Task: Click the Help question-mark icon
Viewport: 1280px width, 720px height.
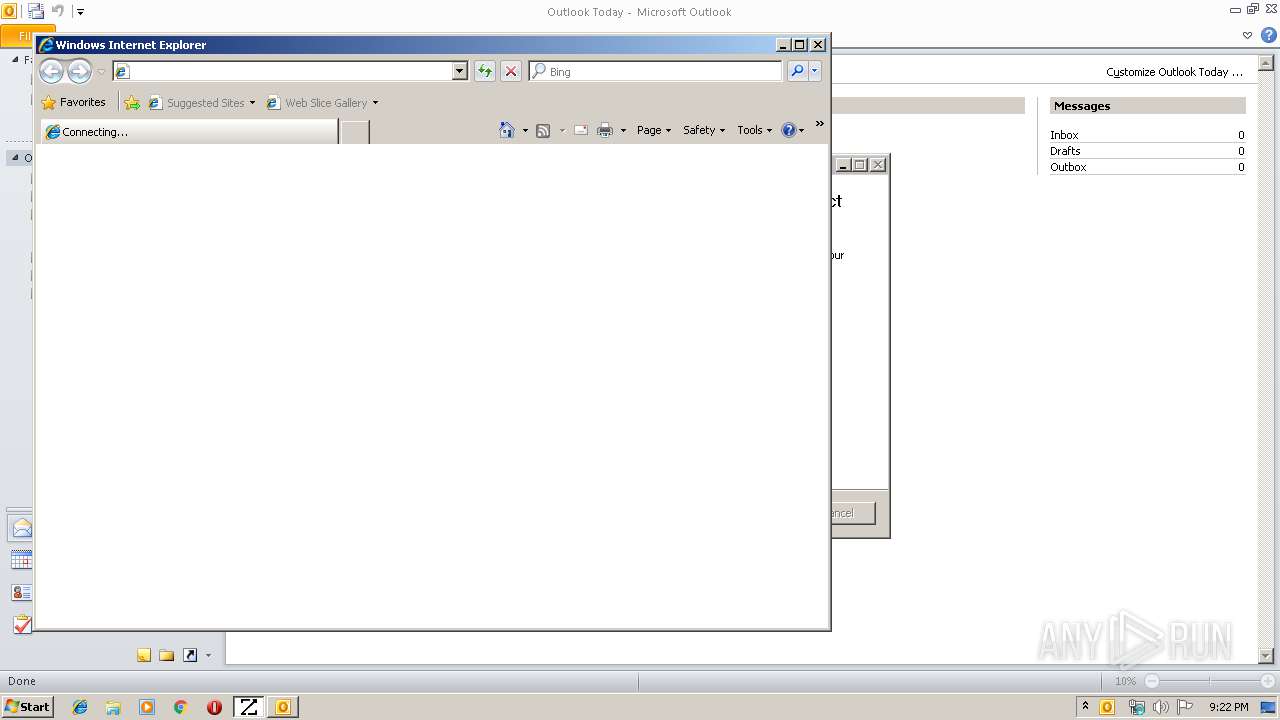Action: click(788, 130)
